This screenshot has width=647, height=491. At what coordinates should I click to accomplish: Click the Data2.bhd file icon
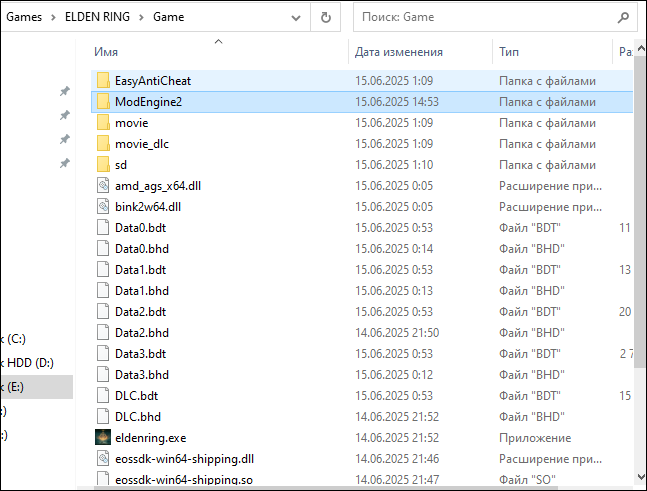tap(103, 333)
